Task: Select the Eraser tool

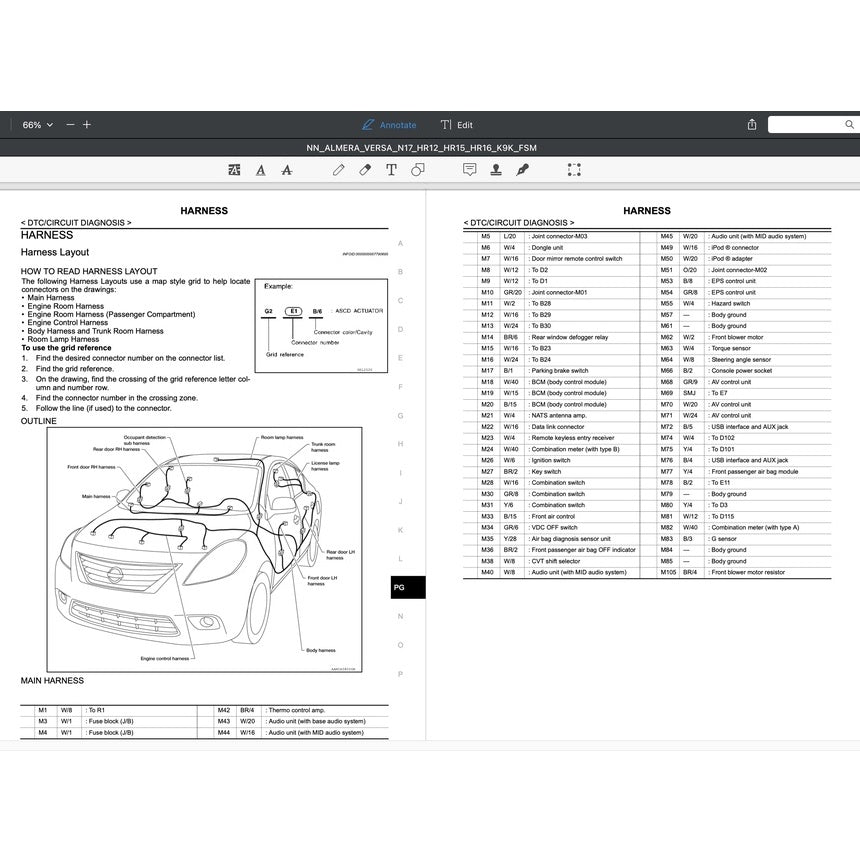Action: click(365, 169)
